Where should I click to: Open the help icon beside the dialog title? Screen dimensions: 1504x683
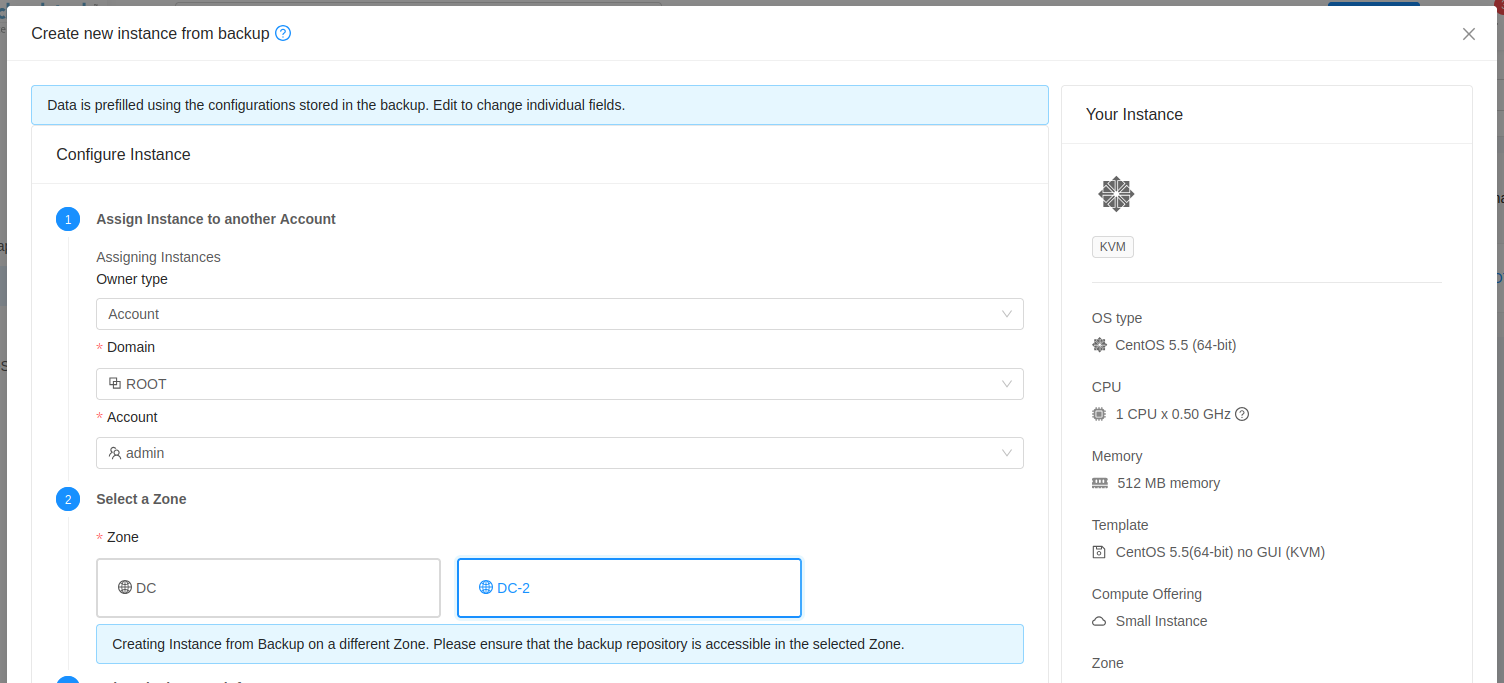point(282,33)
